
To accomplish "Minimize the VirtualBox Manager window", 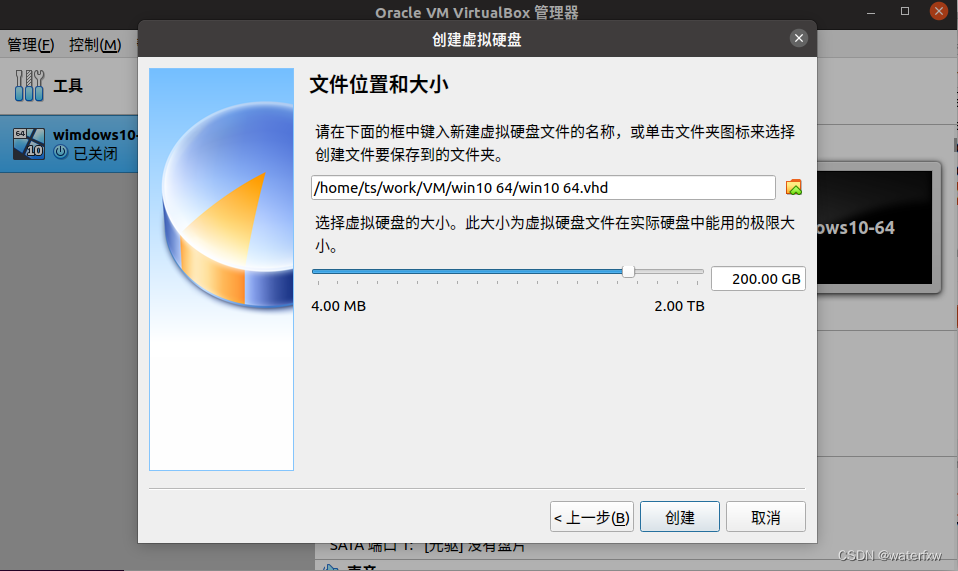I will click(x=871, y=12).
